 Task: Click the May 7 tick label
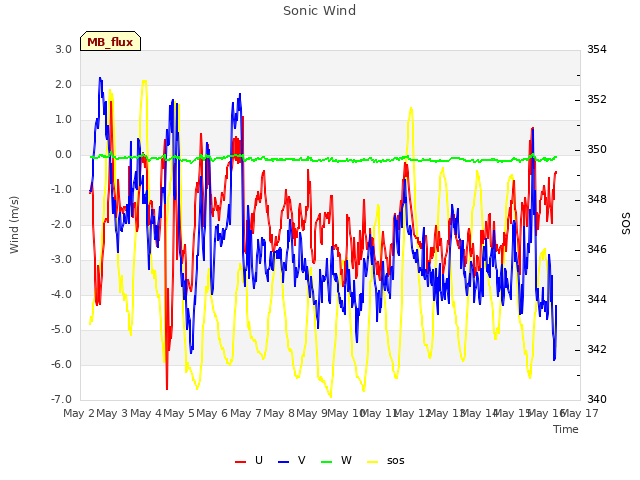(245, 413)
